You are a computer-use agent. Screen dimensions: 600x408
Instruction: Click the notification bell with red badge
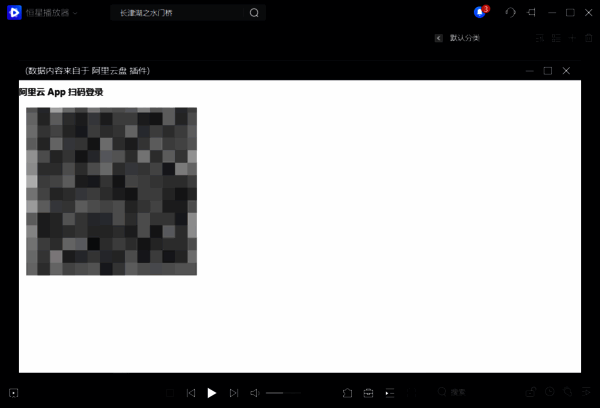point(481,13)
